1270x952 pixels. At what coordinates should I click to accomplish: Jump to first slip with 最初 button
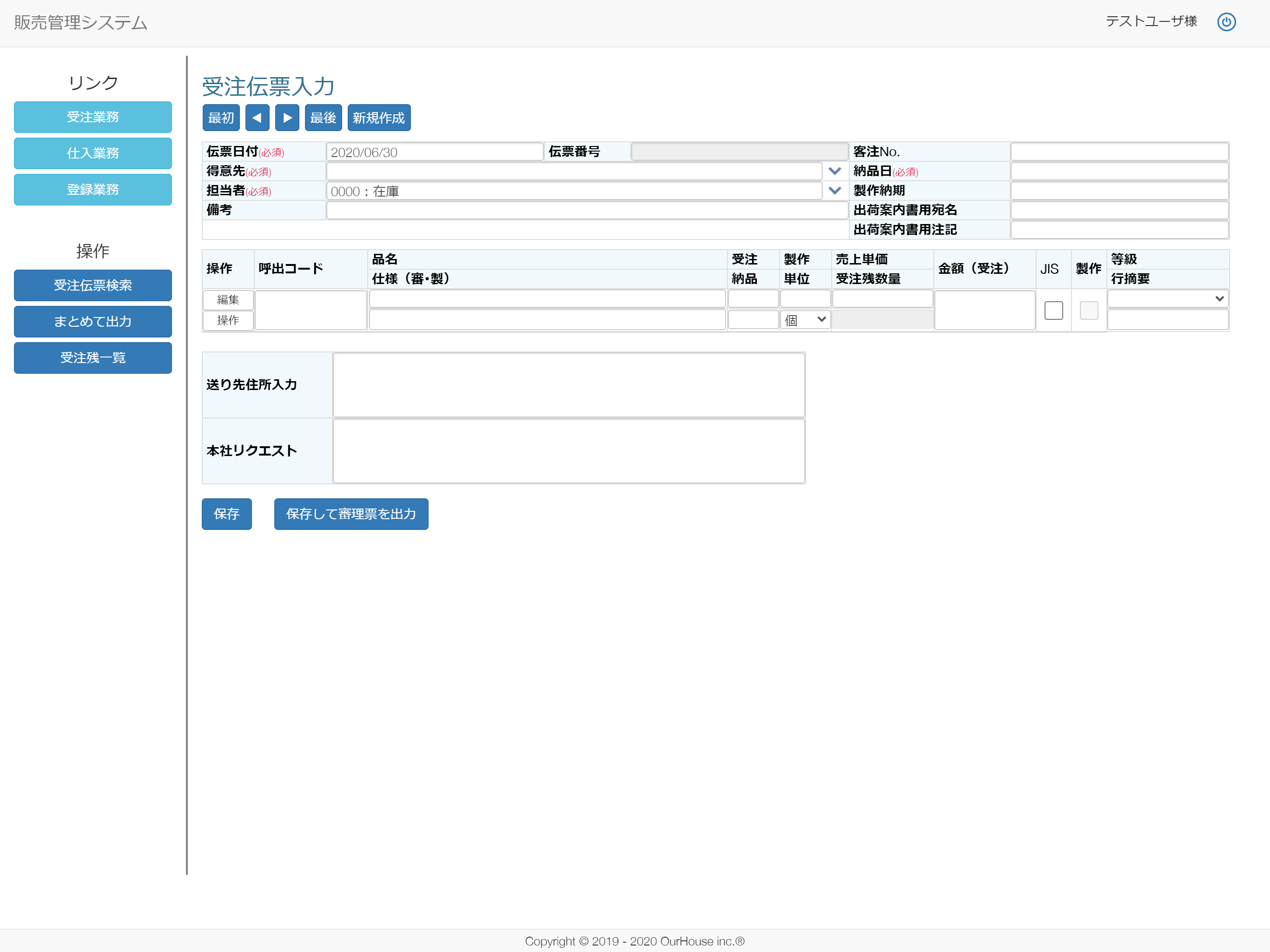point(221,118)
